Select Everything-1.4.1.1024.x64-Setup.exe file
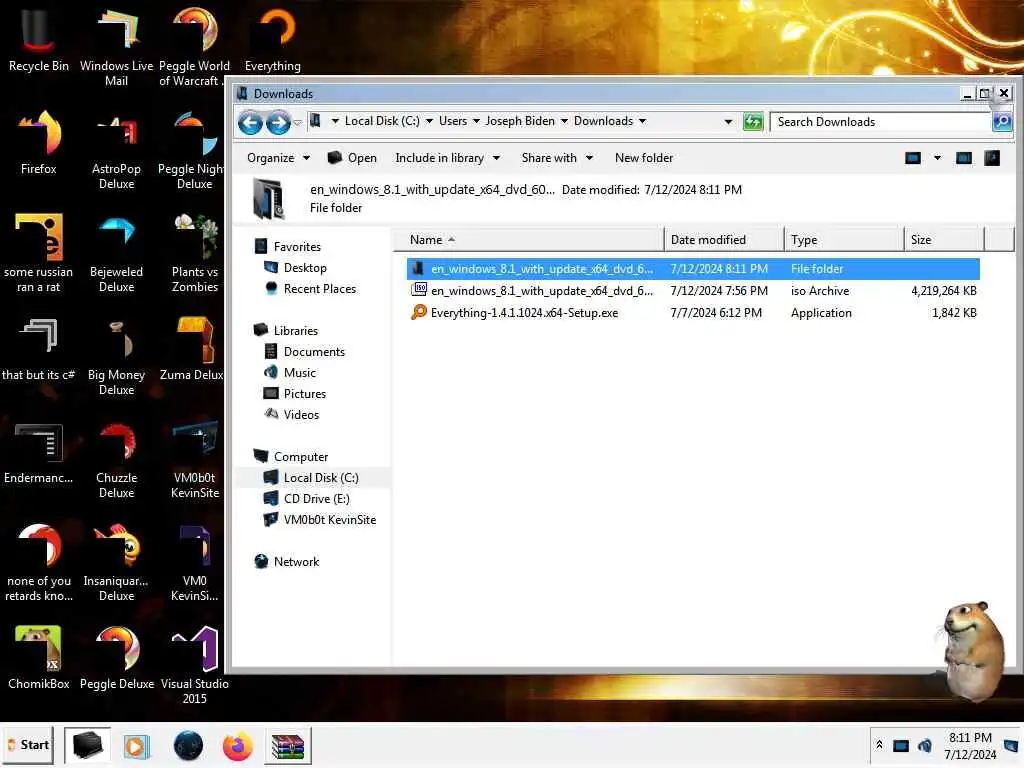1024x768 pixels. 693,313
